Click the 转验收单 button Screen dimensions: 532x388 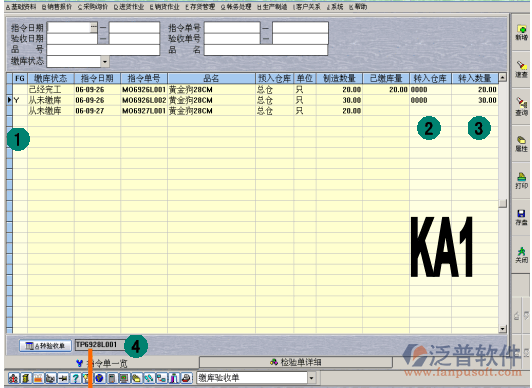tap(45, 346)
